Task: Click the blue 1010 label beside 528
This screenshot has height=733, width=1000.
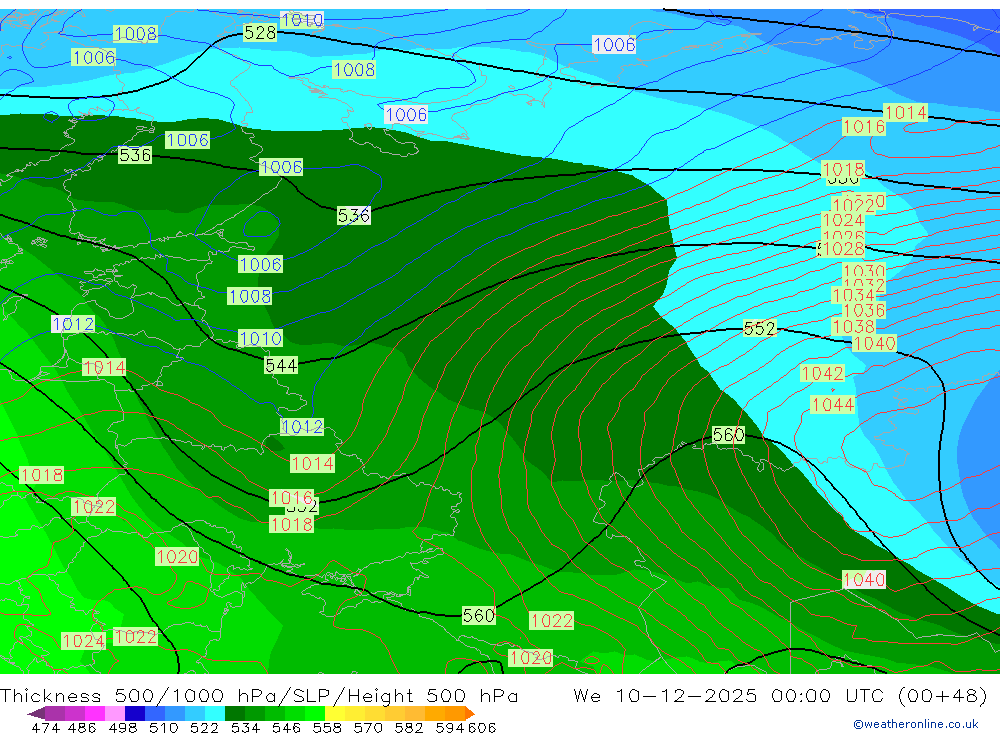Action: point(302,20)
